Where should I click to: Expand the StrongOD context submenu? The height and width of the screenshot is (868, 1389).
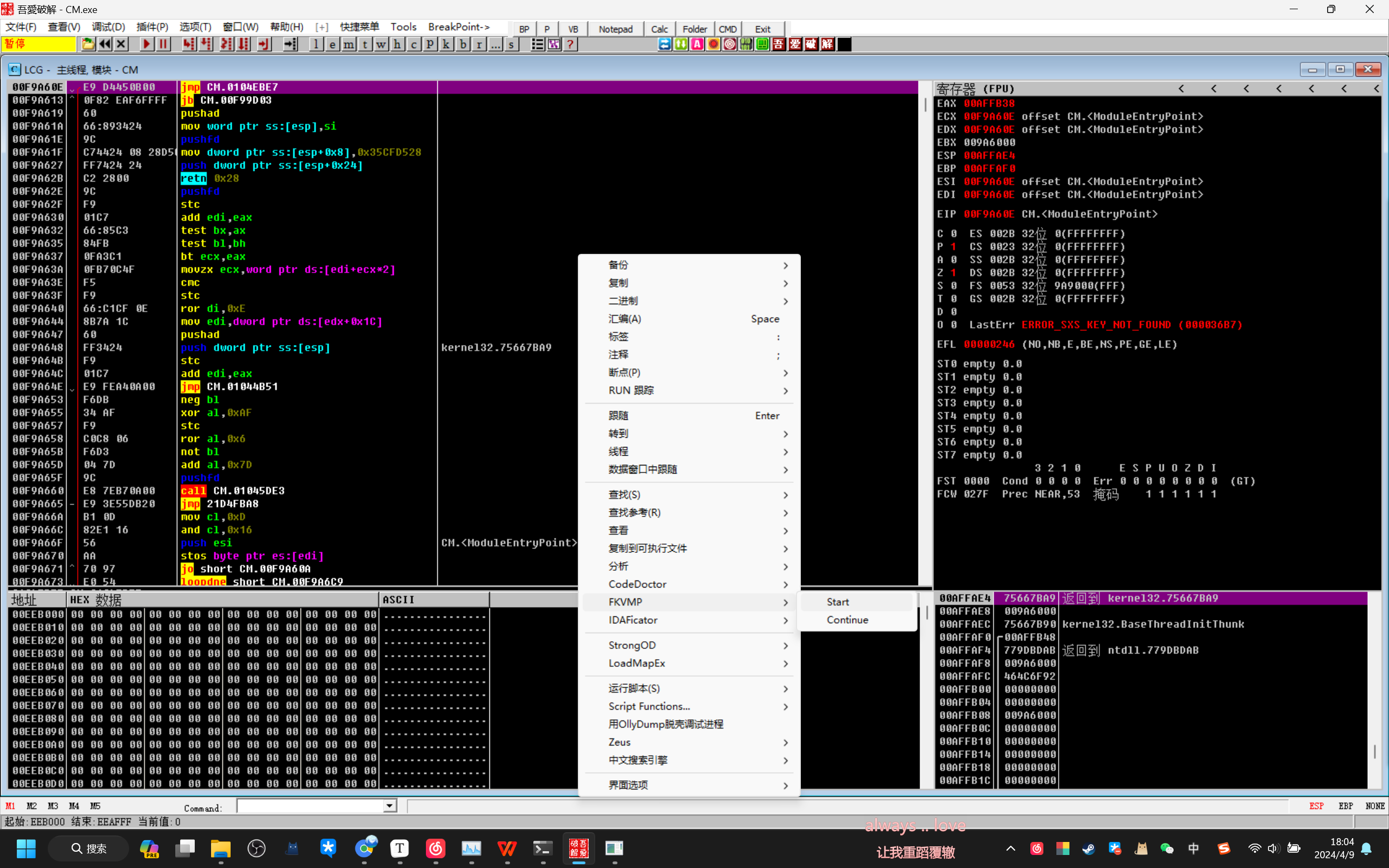coord(689,645)
